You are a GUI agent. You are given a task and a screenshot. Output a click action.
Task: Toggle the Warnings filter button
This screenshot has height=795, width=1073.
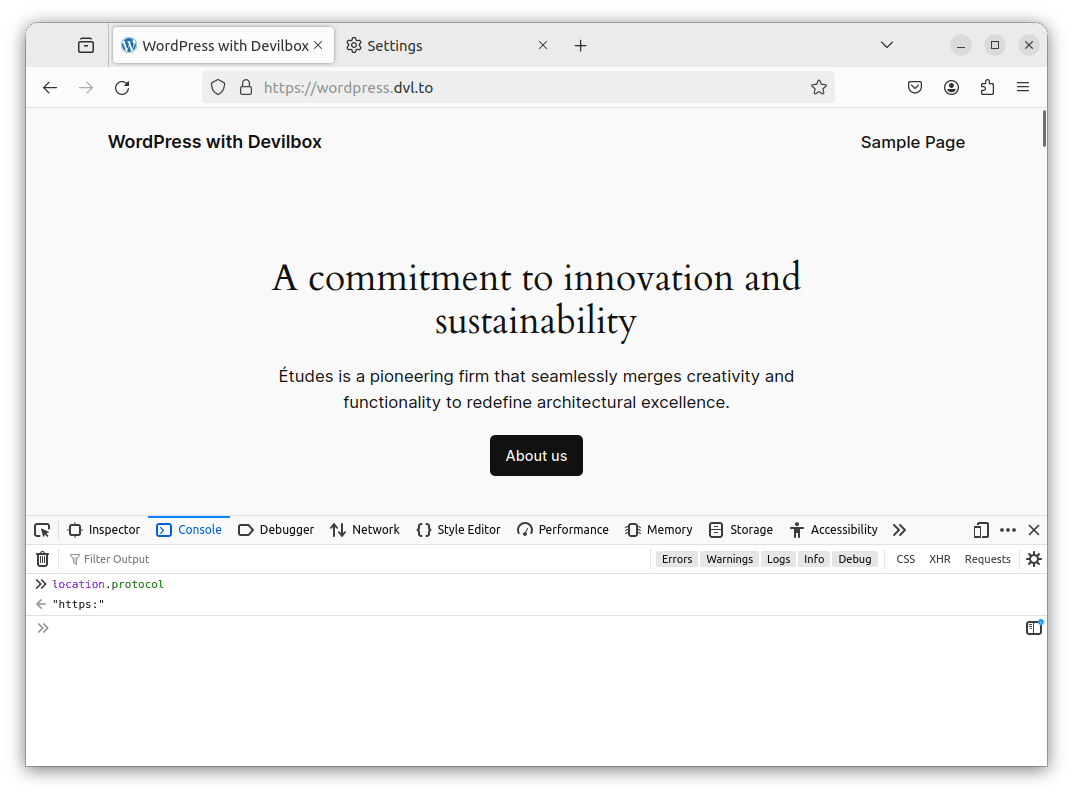[x=729, y=559]
